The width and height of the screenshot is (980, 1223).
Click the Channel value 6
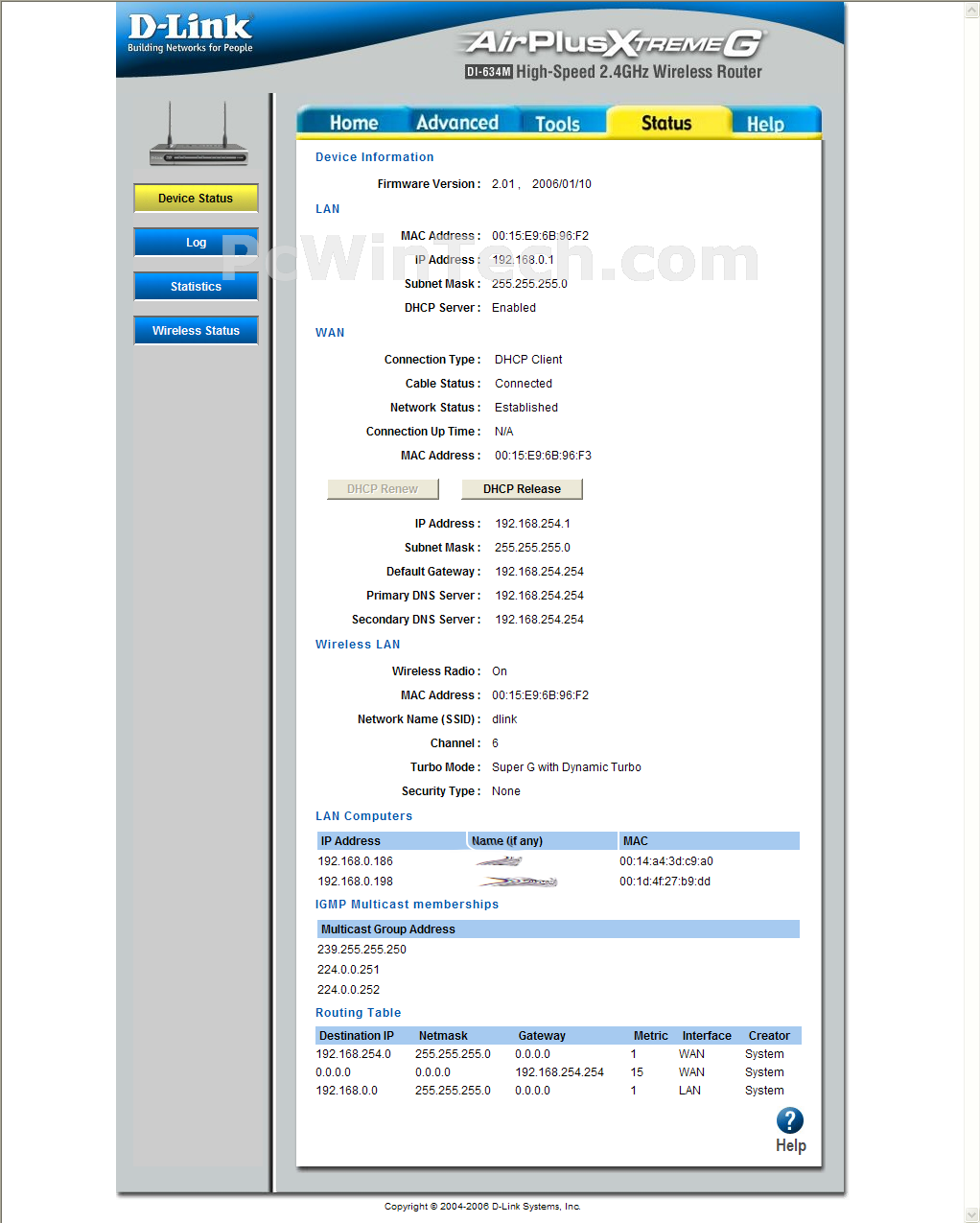tap(495, 743)
